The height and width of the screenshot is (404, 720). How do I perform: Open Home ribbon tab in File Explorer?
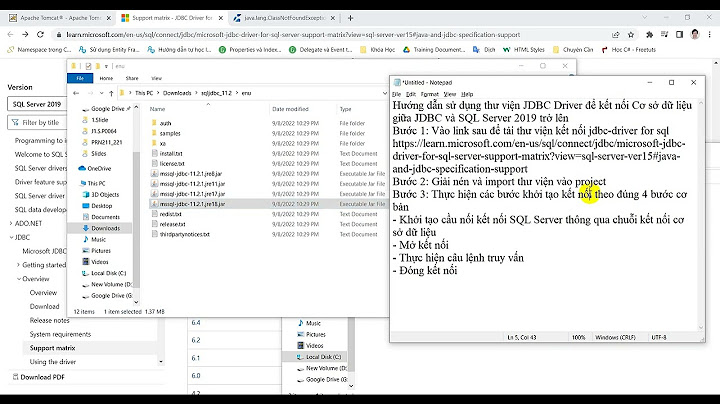coord(106,78)
